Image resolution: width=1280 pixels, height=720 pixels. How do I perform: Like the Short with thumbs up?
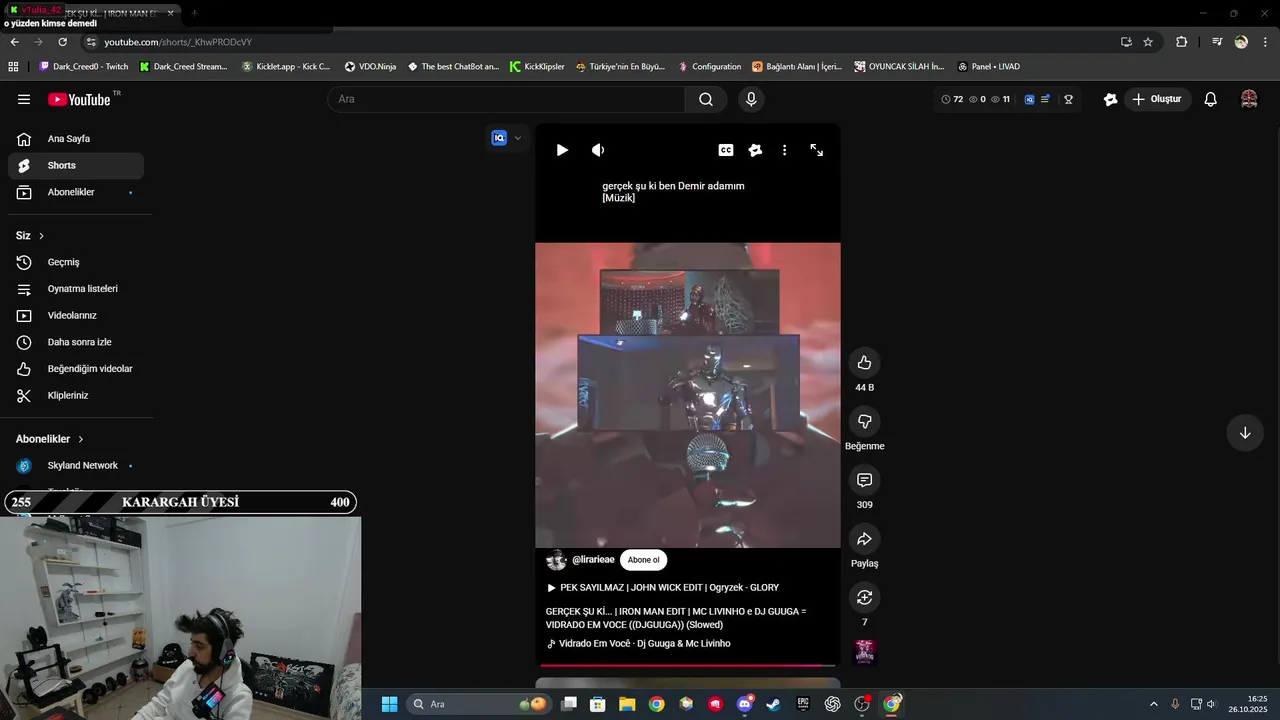click(865, 362)
